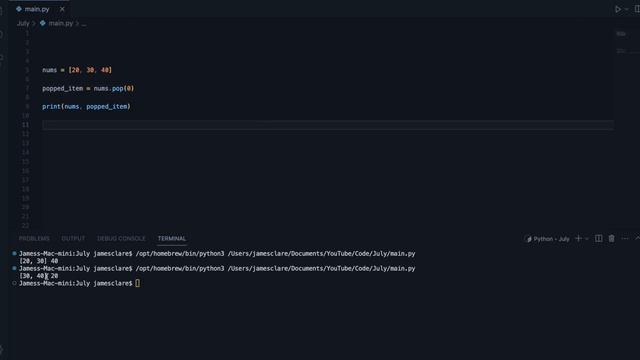Click the first python3 main.py command line
The image size is (640, 360).
pyautogui.click(x=217, y=253)
